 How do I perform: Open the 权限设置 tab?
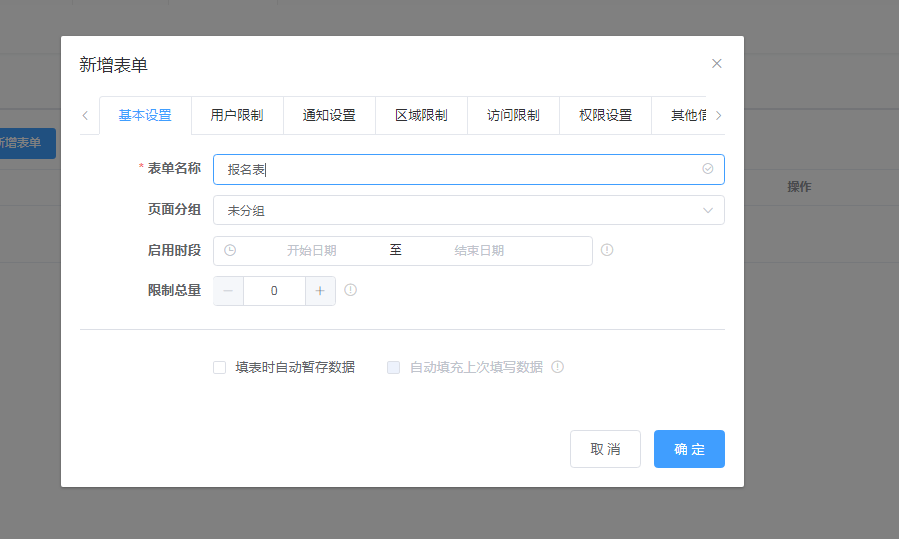point(605,115)
